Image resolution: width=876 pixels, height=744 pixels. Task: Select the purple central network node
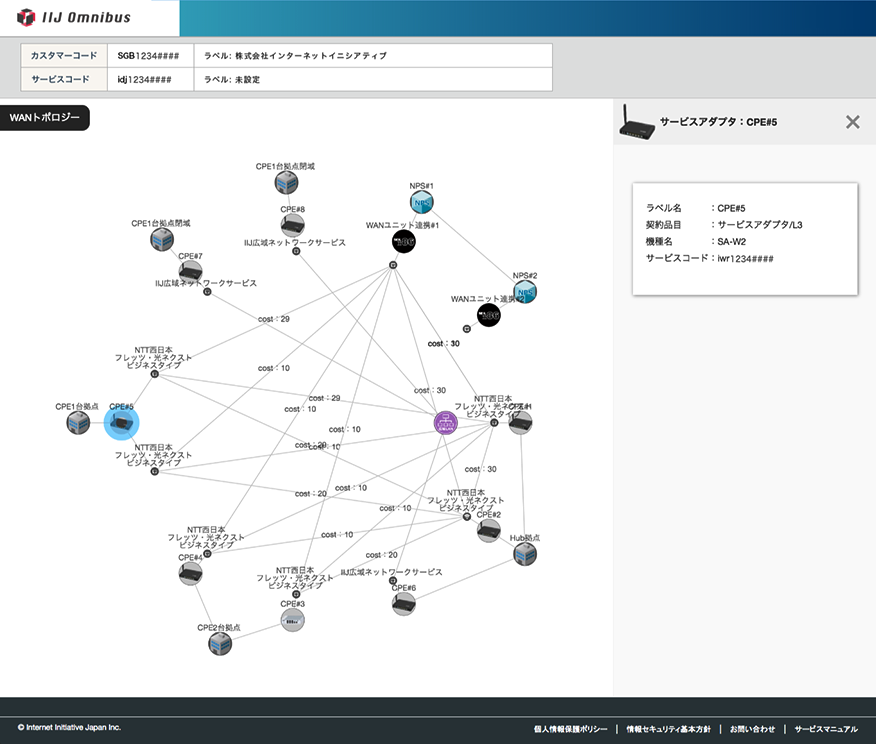coord(445,422)
